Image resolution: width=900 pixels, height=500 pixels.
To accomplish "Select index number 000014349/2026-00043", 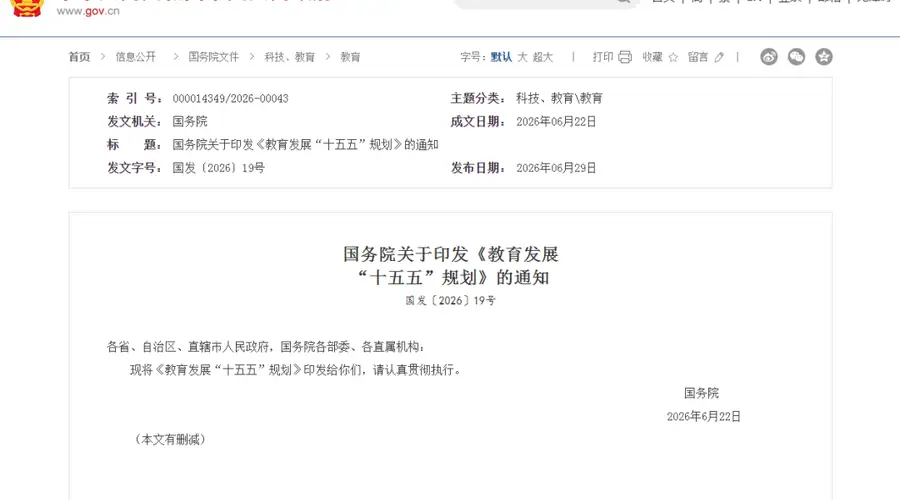I will click(x=230, y=98).
